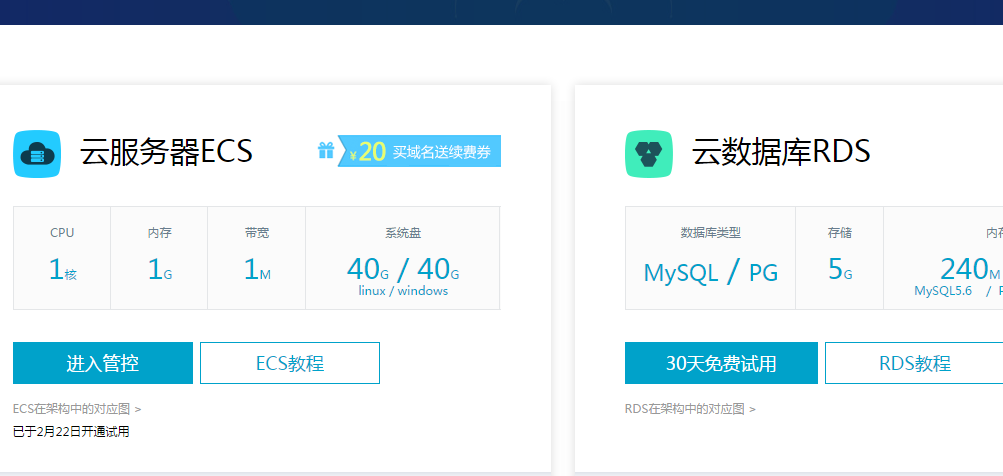
Task: Click the 240M memory value
Action: pos(970,269)
